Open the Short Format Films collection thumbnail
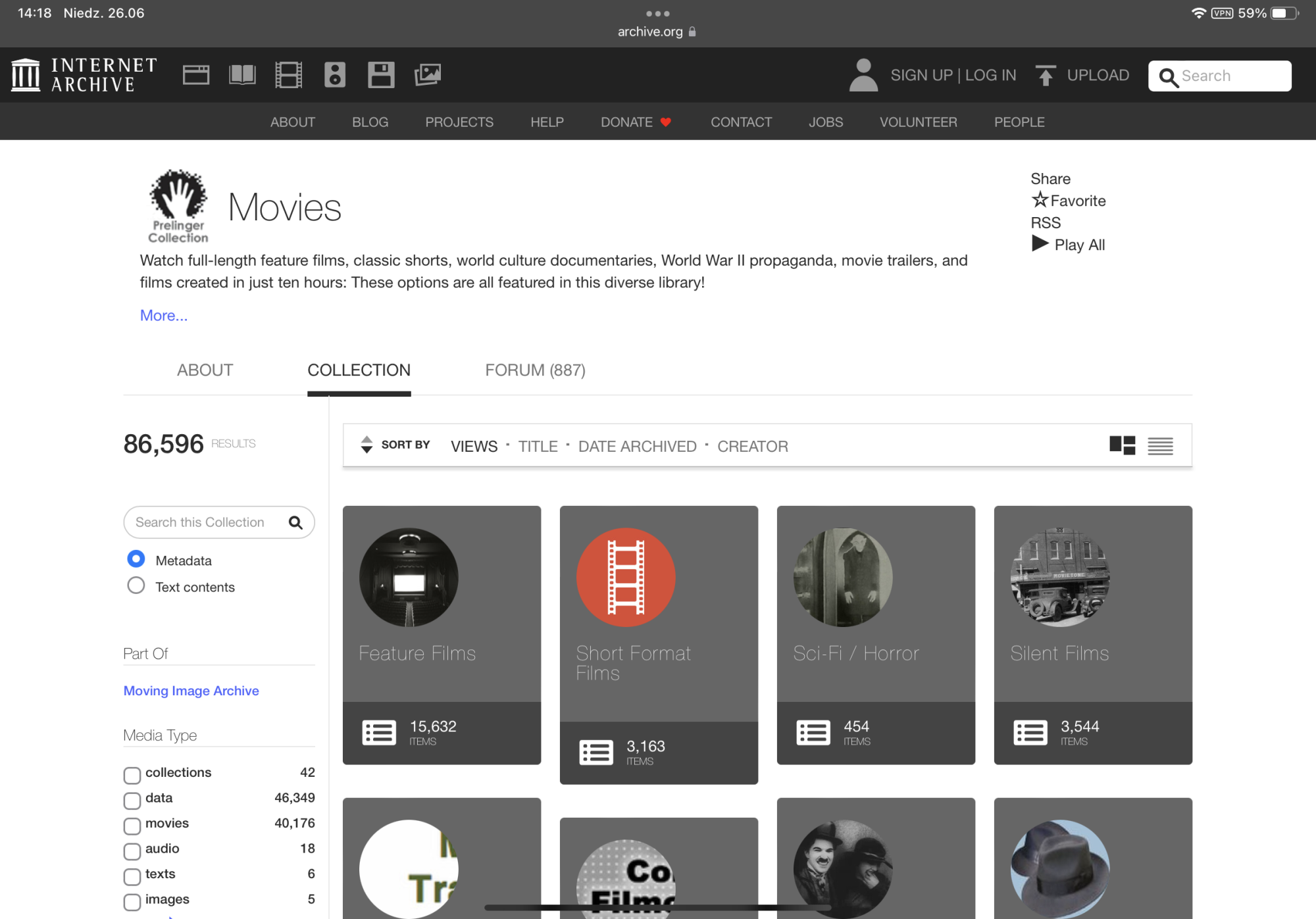The width and height of the screenshot is (1316, 919). click(626, 577)
